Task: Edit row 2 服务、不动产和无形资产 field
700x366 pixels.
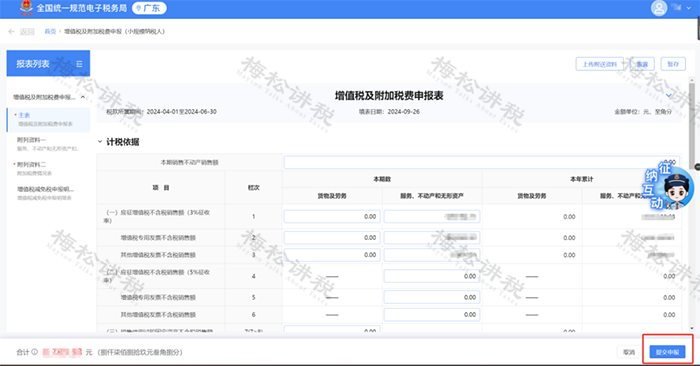Action: point(432,237)
